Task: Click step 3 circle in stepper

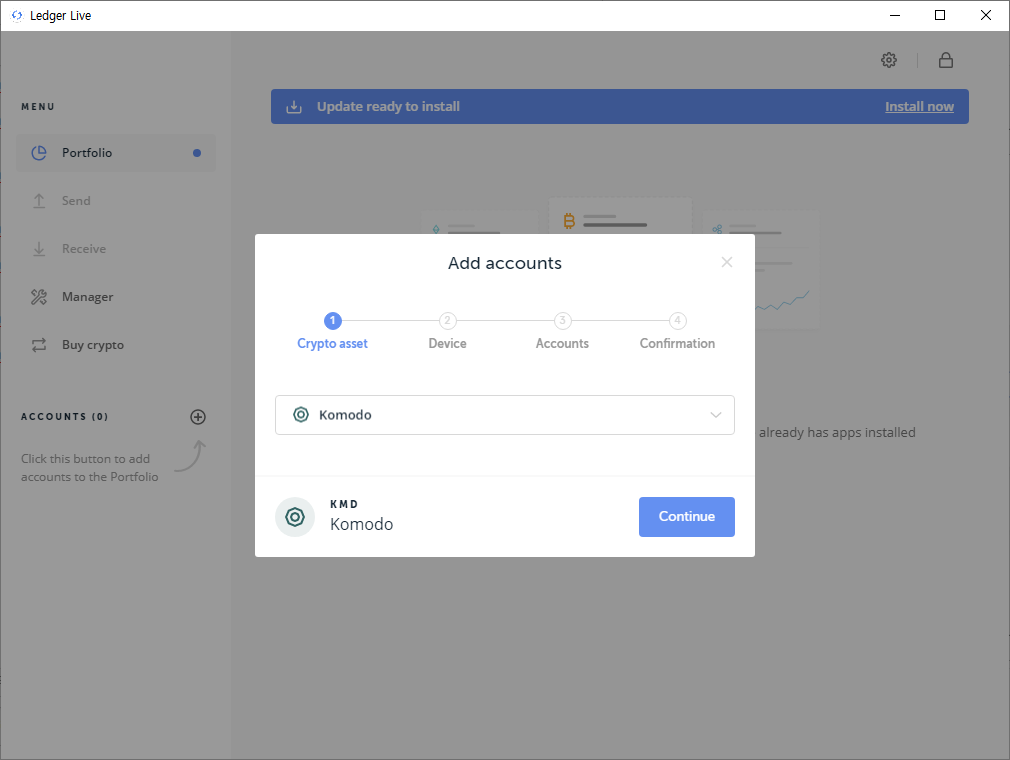Action: 562,320
